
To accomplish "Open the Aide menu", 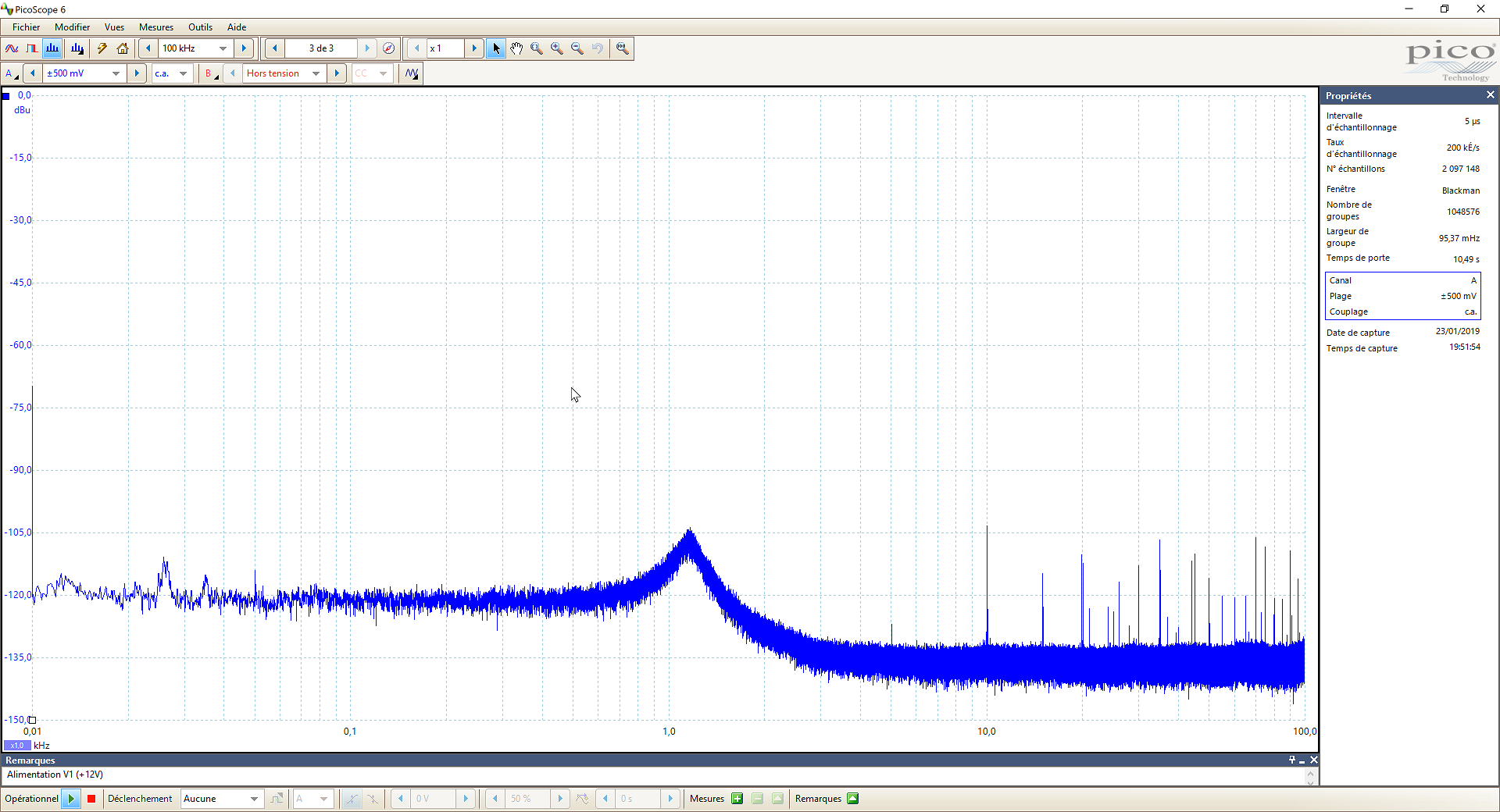I will coord(237,27).
